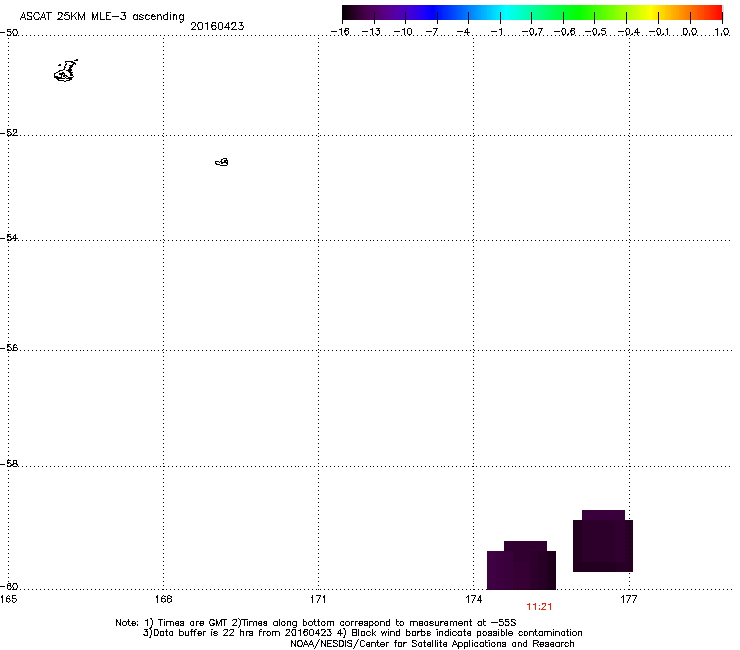This screenshot has width=740, height=650.
Task: Click the -4 label on the color scale
Action: pos(463,32)
